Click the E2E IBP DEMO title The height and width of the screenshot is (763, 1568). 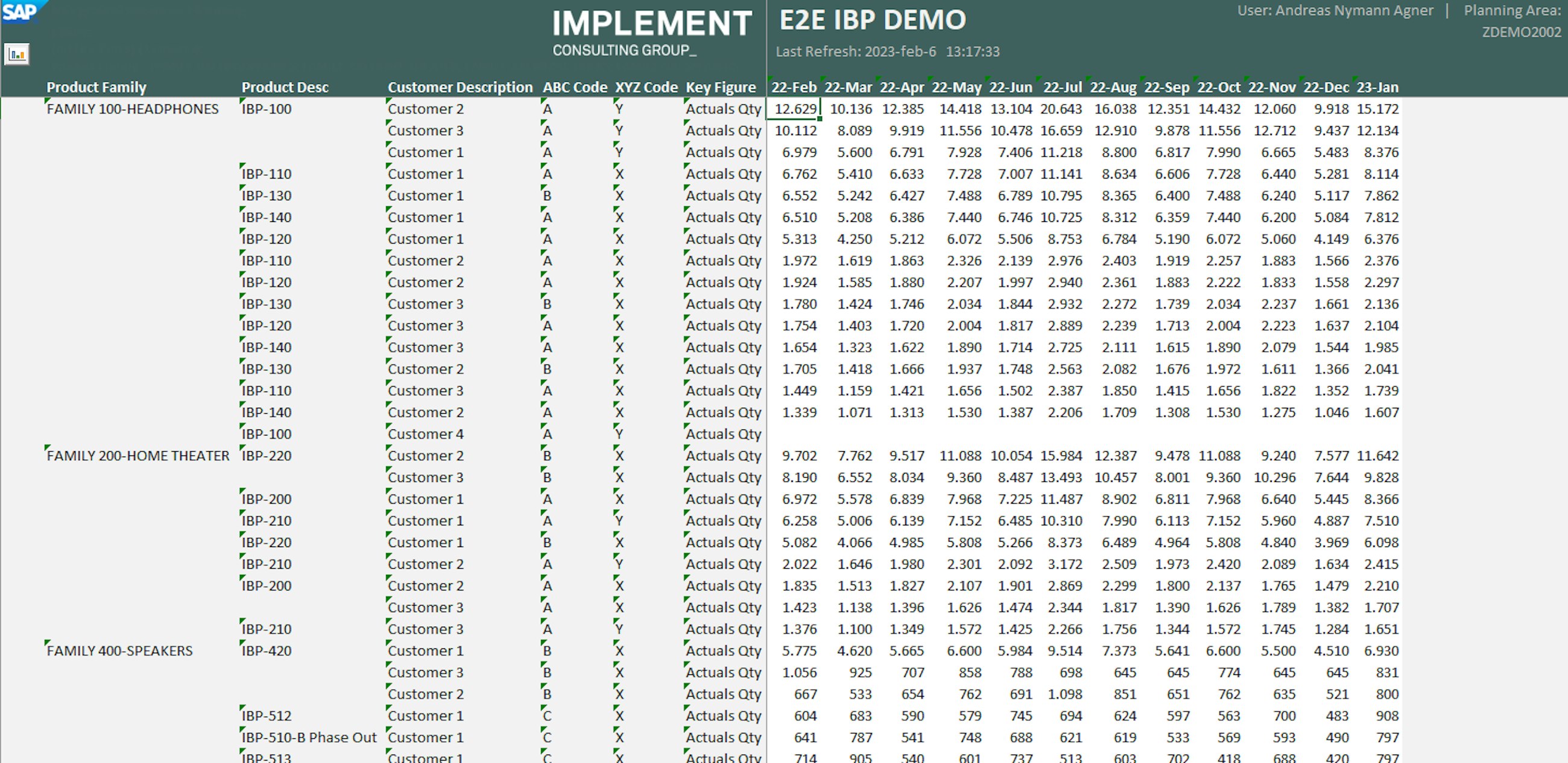click(x=872, y=20)
